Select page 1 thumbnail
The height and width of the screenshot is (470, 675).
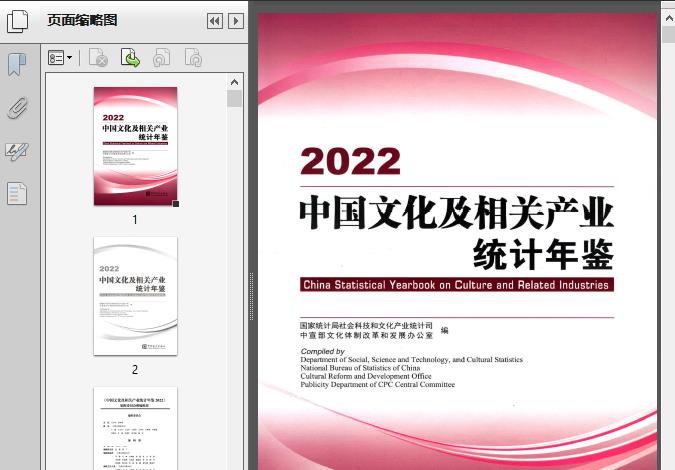coord(135,146)
